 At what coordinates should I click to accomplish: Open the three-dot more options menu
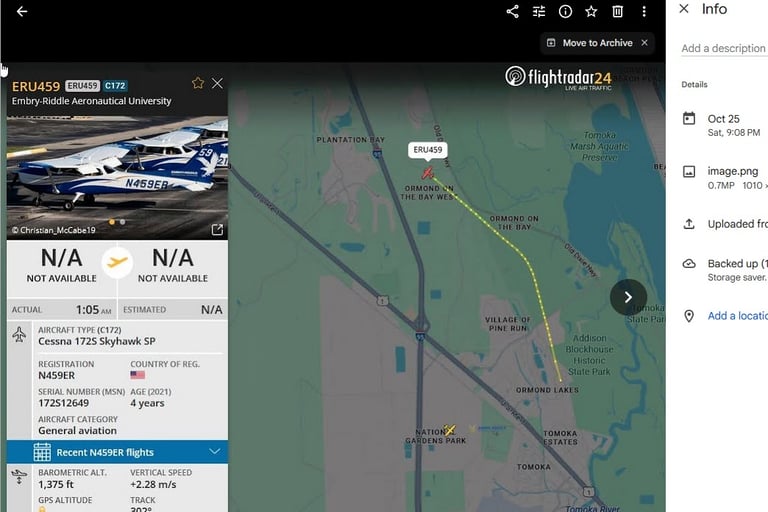pyautogui.click(x=644, y=11)
